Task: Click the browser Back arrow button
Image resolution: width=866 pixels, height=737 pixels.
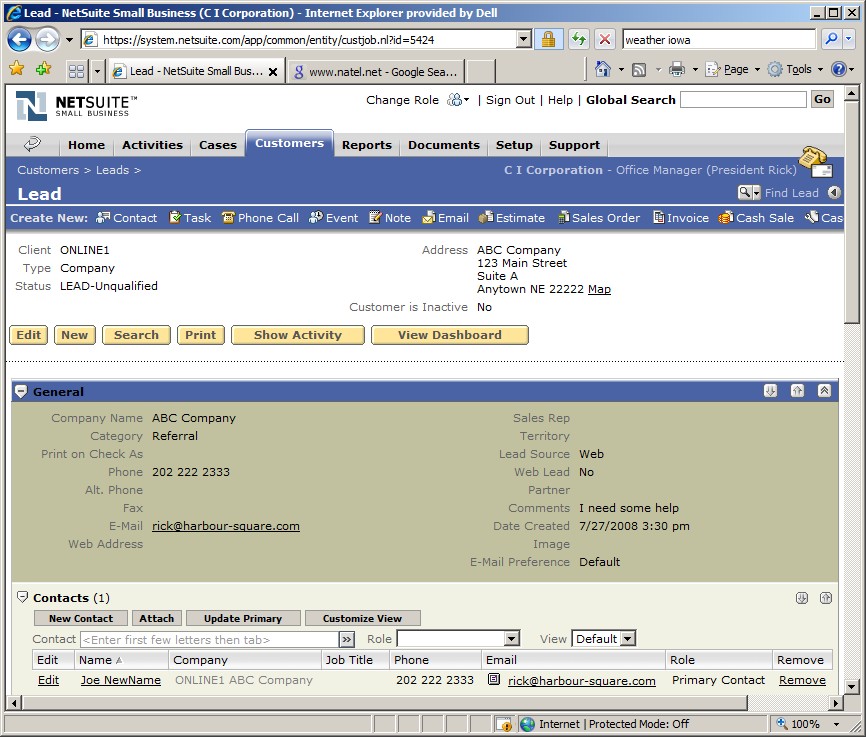Action: [19, 39]
